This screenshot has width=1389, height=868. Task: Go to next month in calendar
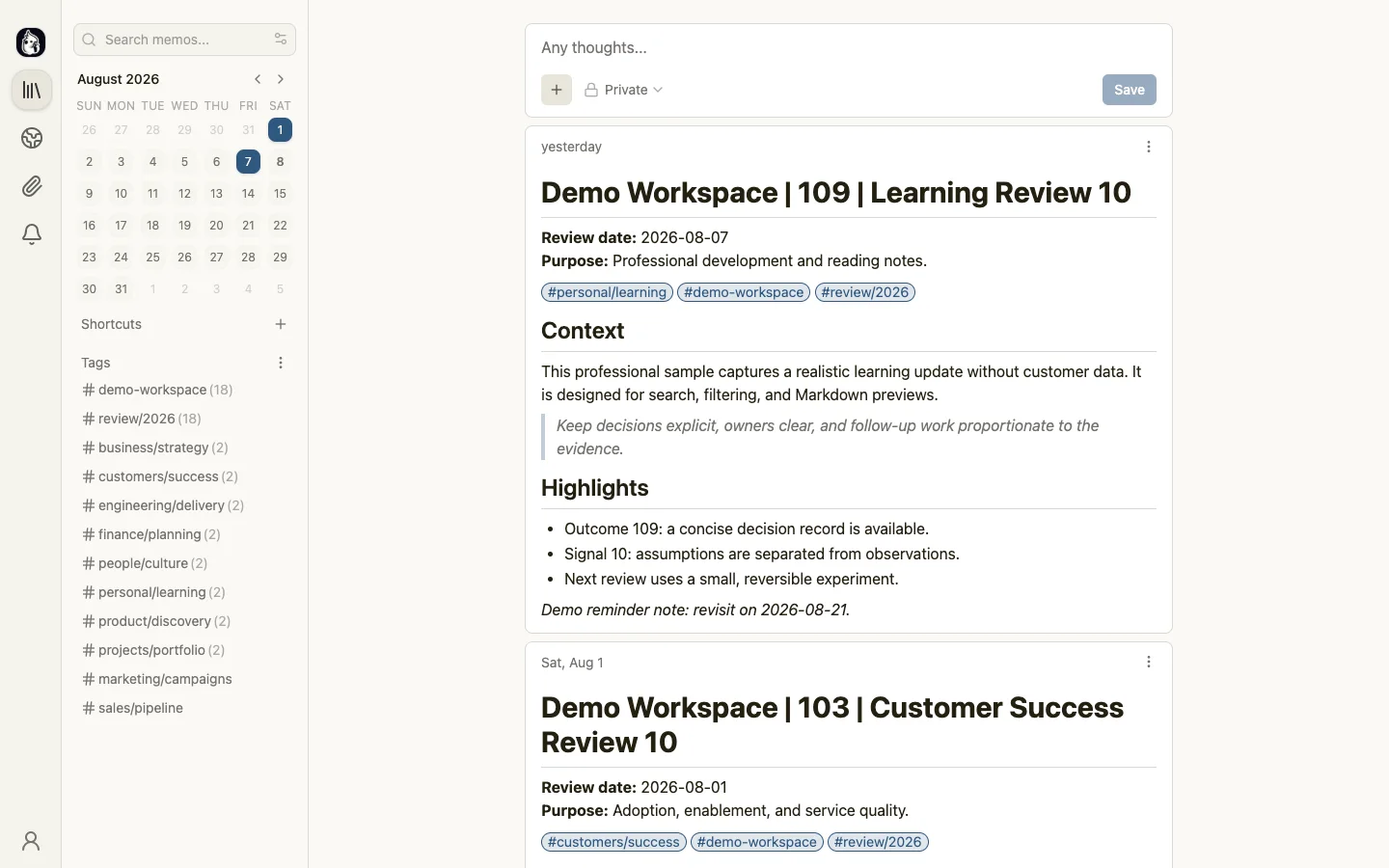tap(281, 79)
